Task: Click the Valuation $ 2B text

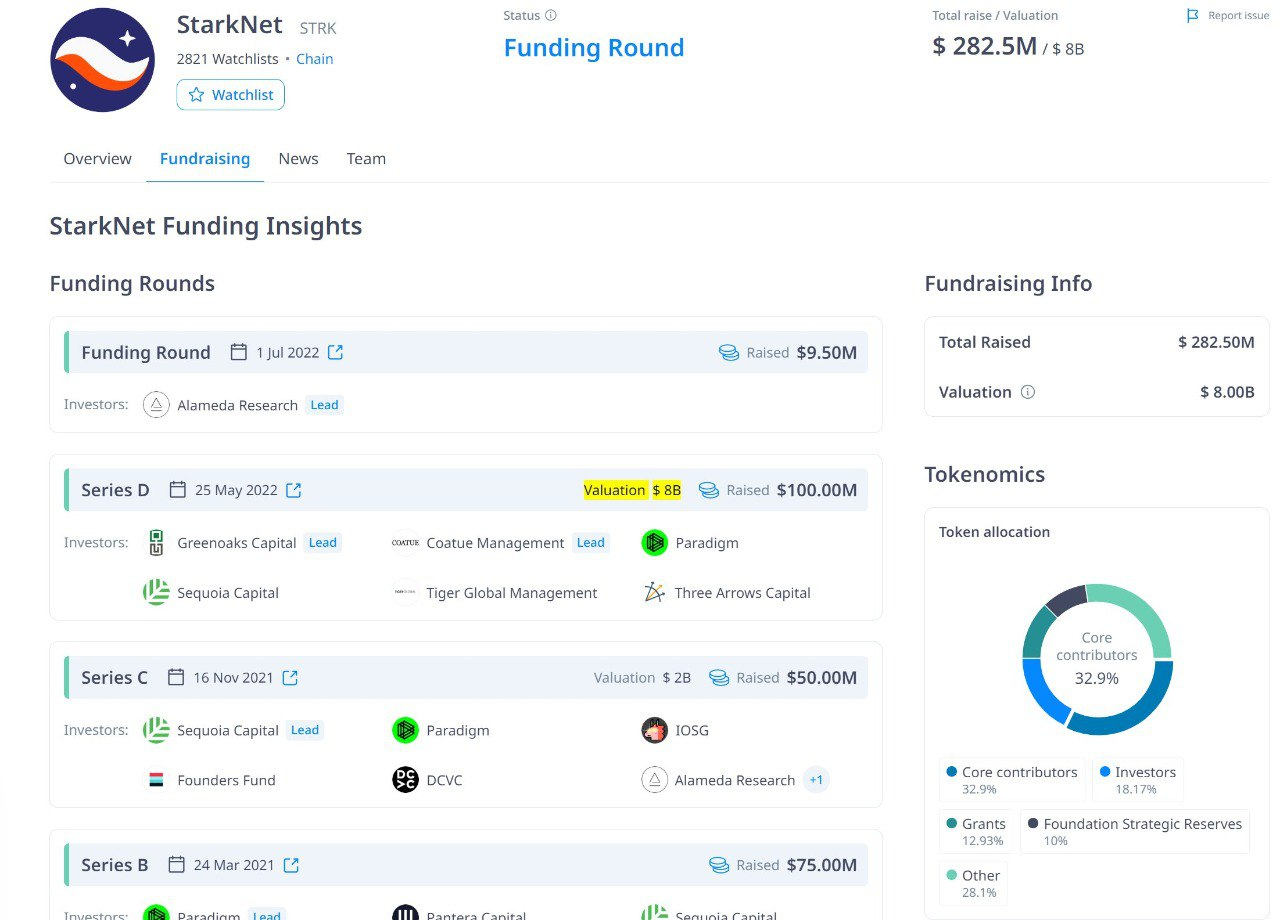Action: [x=642, y=678]
